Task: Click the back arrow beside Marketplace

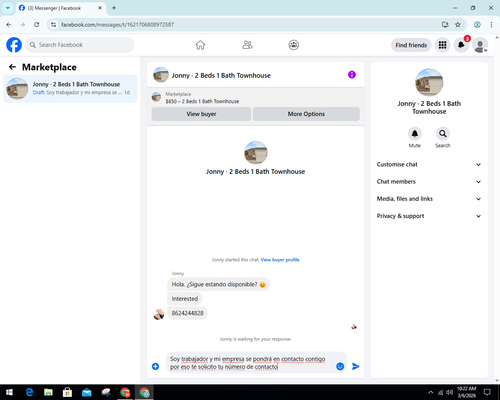Action: (12, 67)
